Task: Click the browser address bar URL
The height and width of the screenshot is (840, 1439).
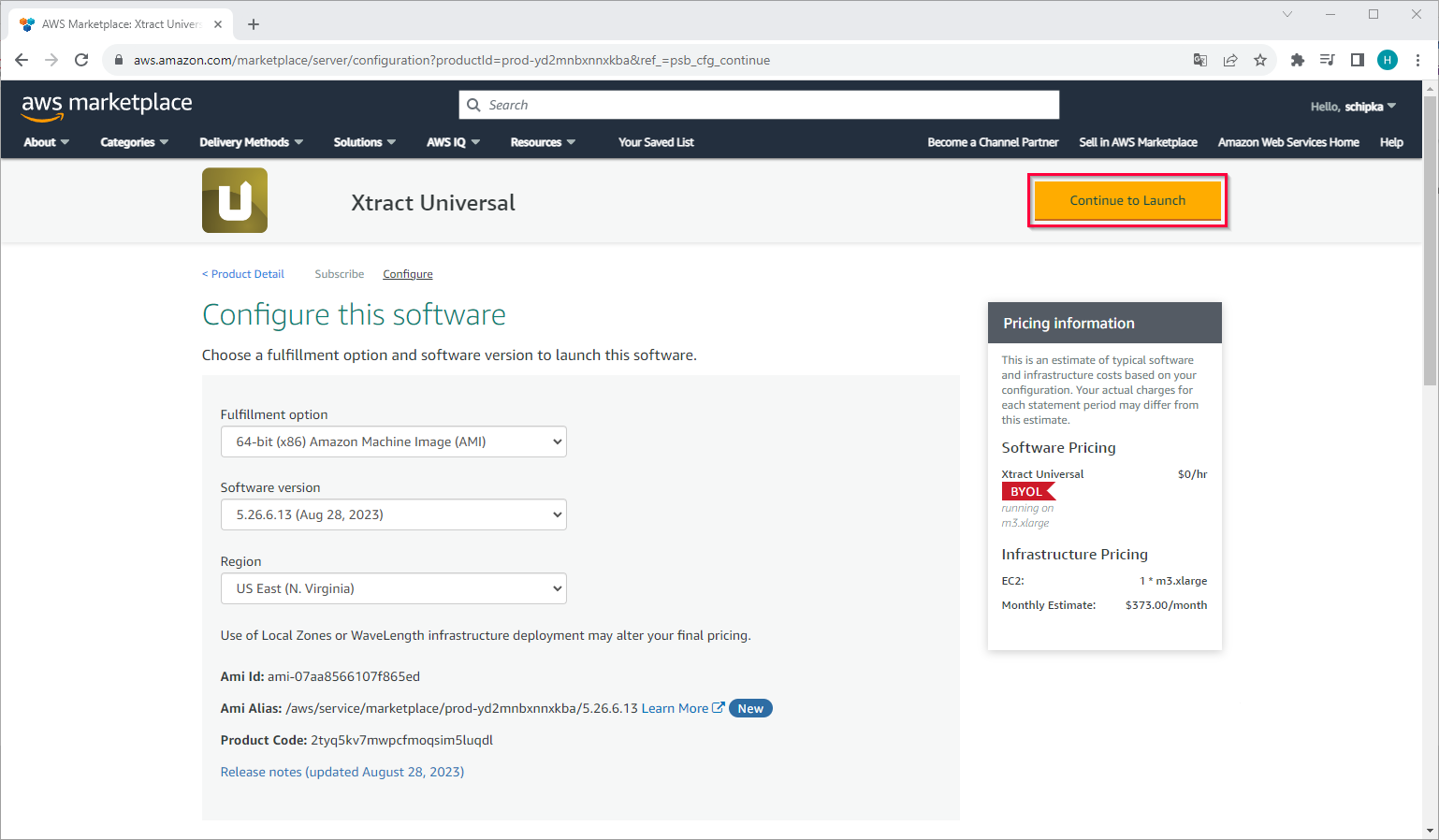Action: click(452, 60)
